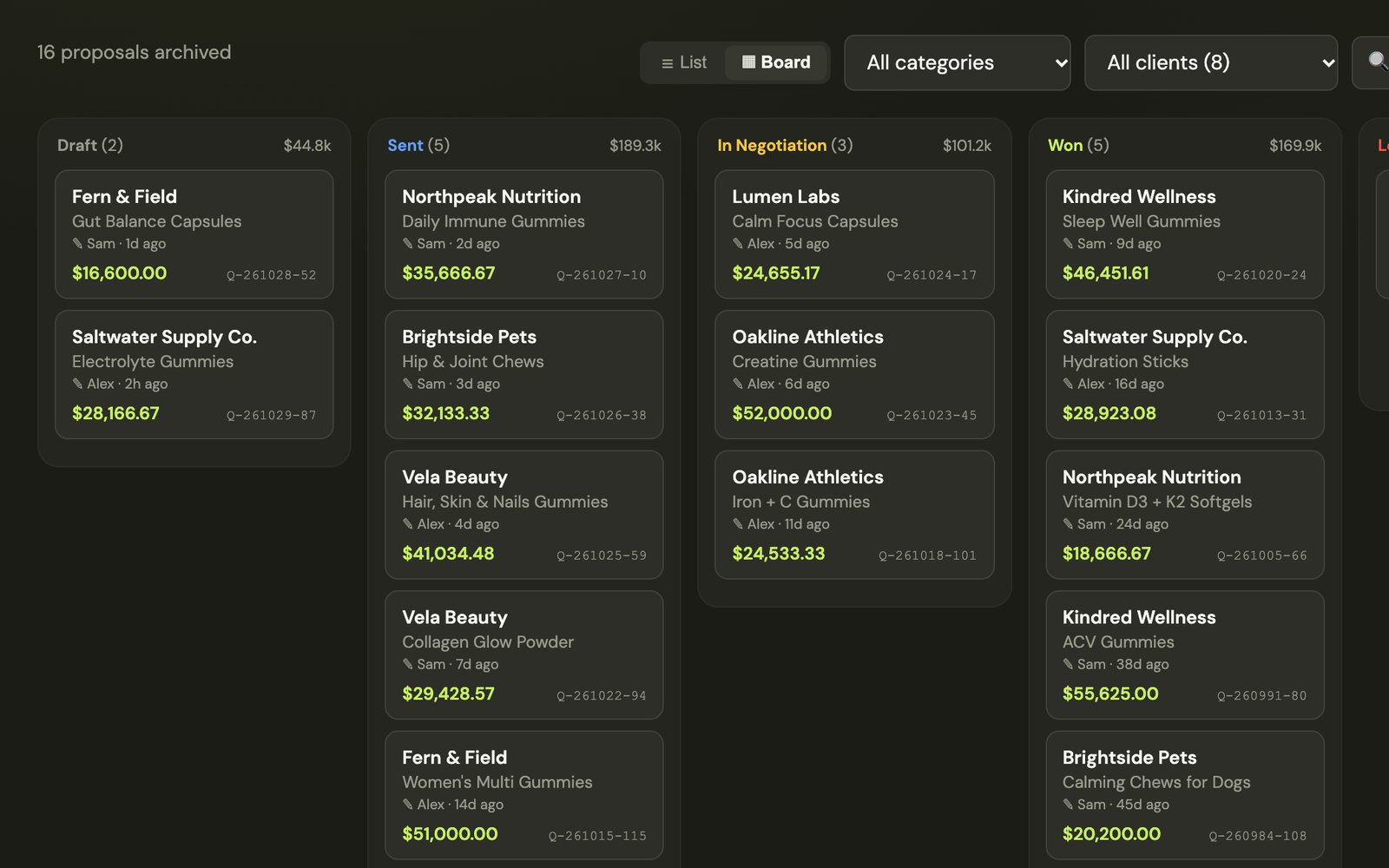Click the search magnifier icon
Screen dimensions: 1389x868
pos(1377,62)
